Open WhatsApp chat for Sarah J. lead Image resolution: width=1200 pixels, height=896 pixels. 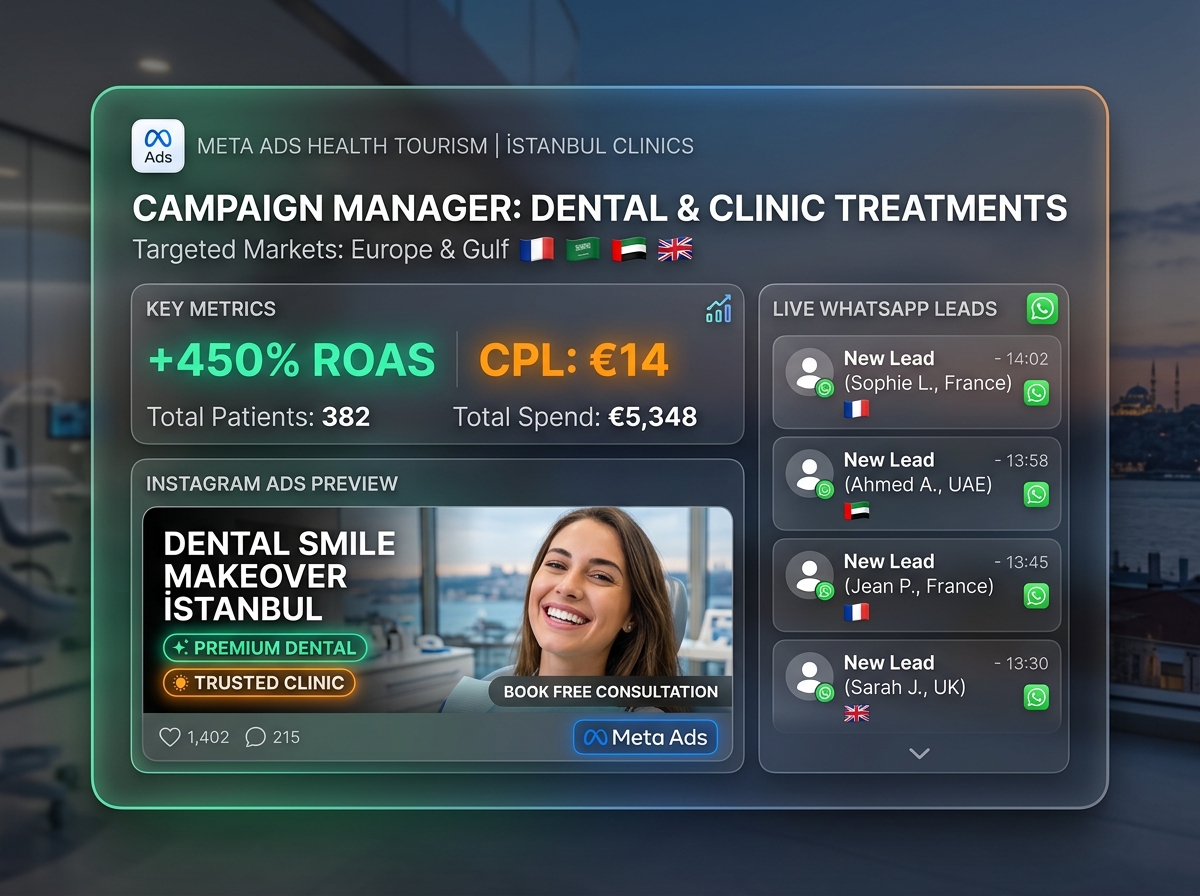click(x=1037, y=697)
